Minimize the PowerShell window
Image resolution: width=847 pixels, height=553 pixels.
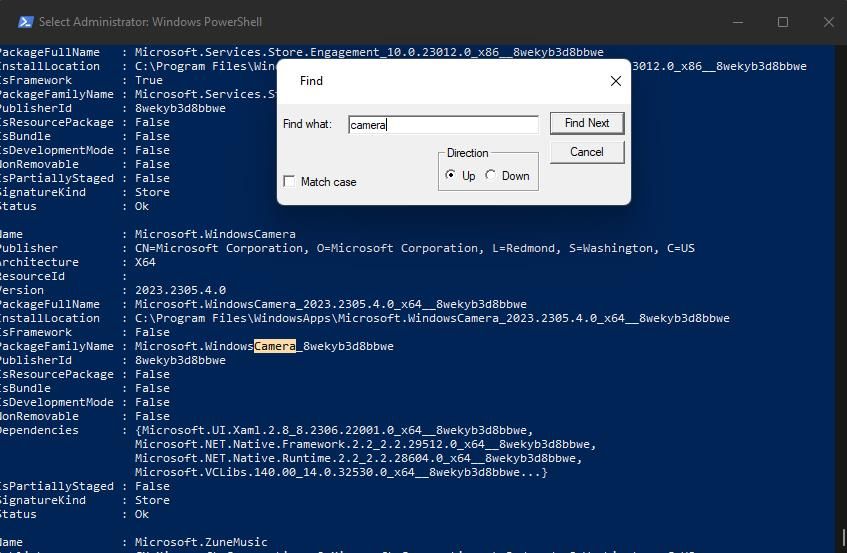click(x=737, y=22)
